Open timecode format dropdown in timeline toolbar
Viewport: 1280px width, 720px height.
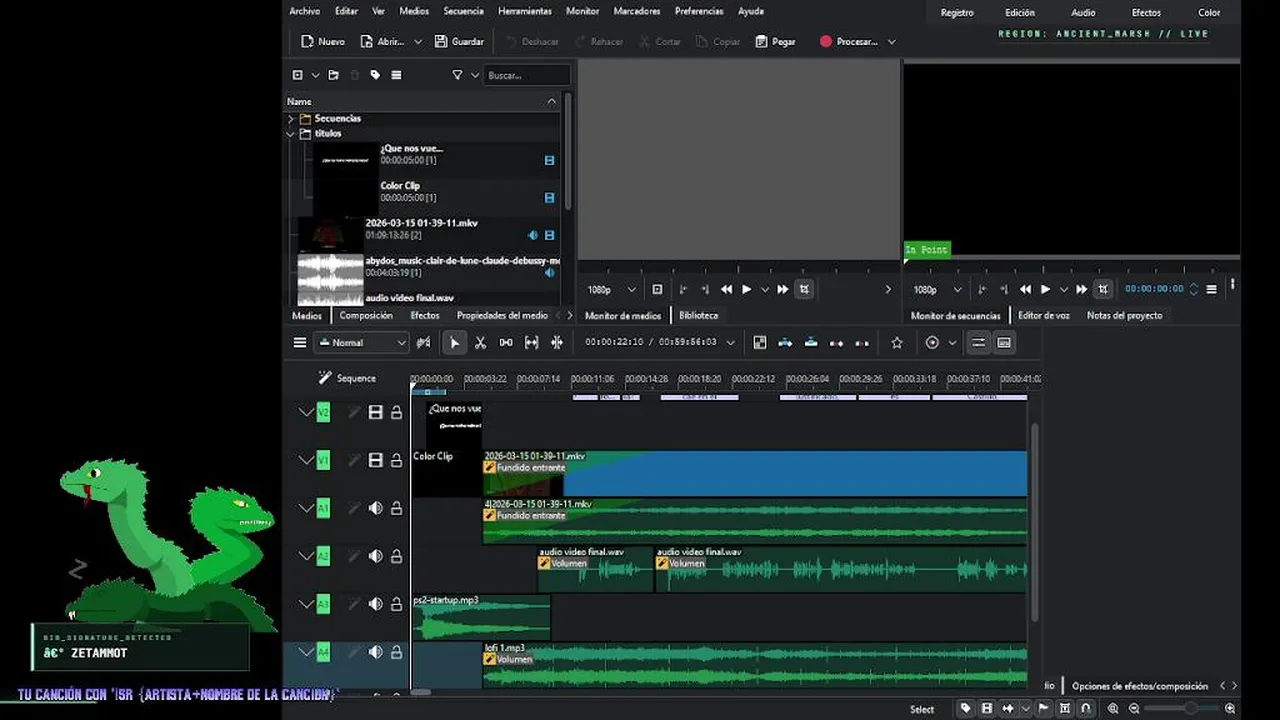point(730,342)
